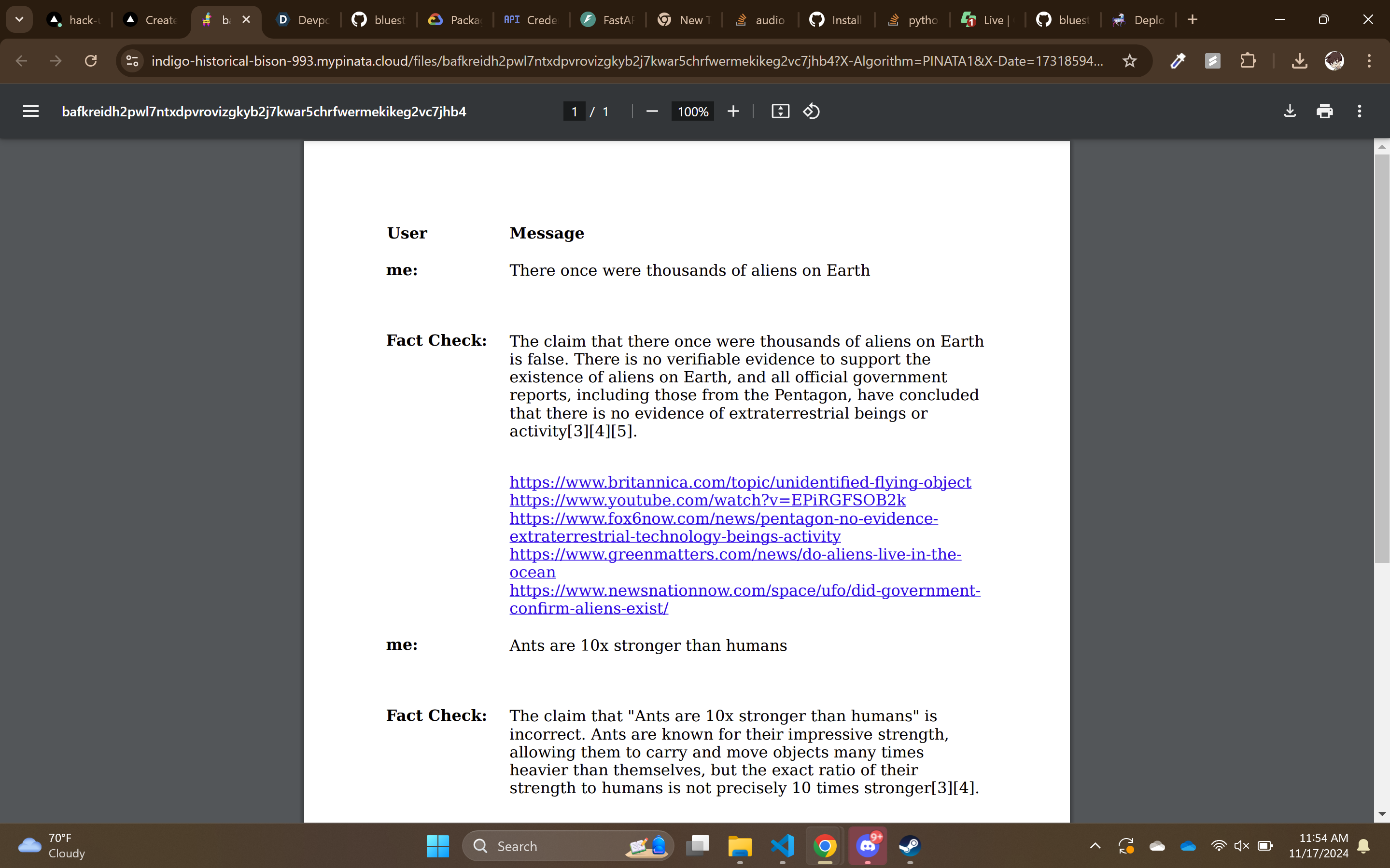This screenshot has height=868, width=1390.
Task: Zoom in on the PDF document
Action: [x=733, y=112]
